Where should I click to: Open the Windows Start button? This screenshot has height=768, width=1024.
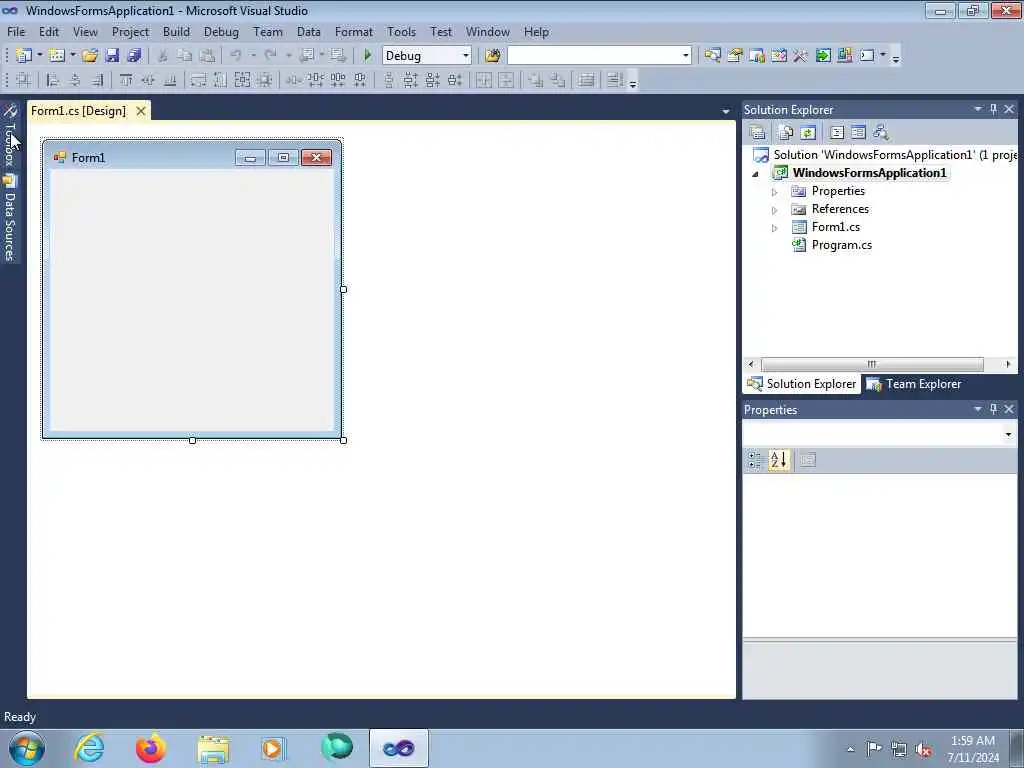27,748
